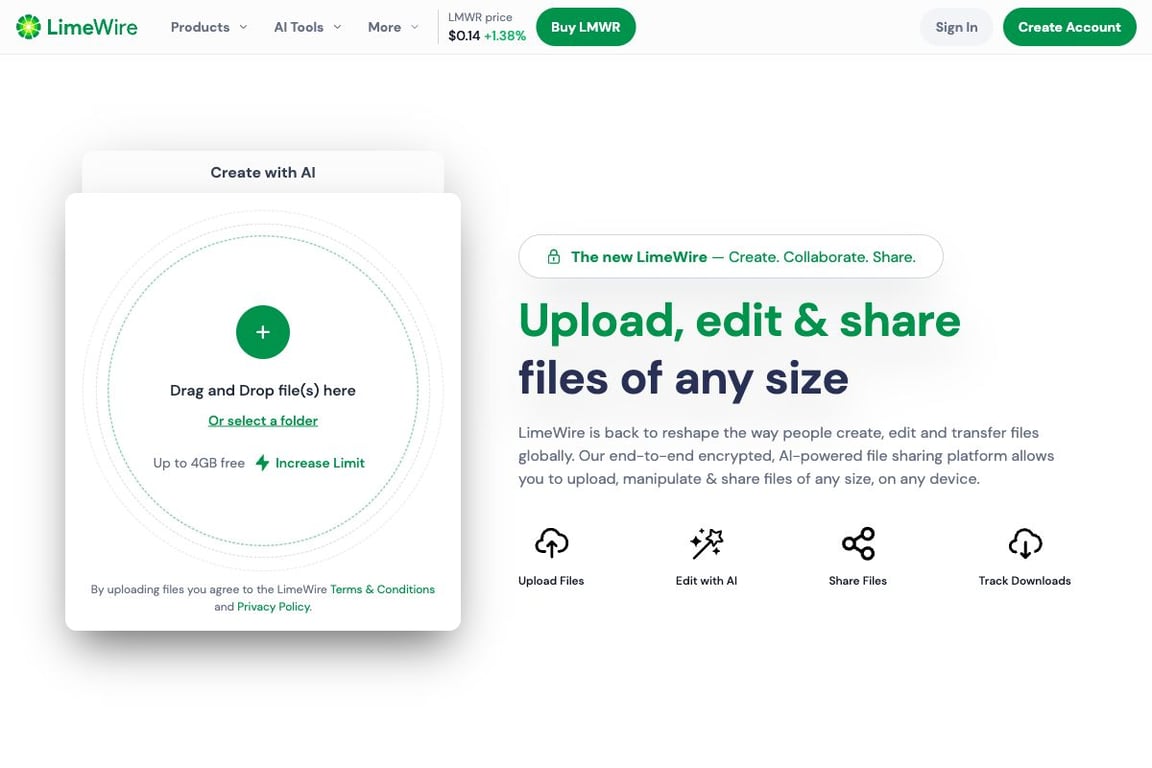Click the Sign In button
1152x768 pixels.
[956, 27]
